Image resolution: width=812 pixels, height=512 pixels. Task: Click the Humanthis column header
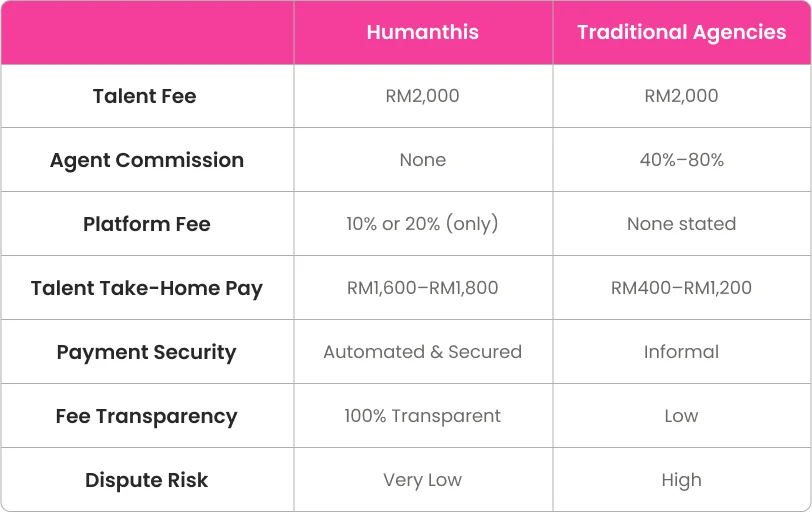click(x=422, y=32)
